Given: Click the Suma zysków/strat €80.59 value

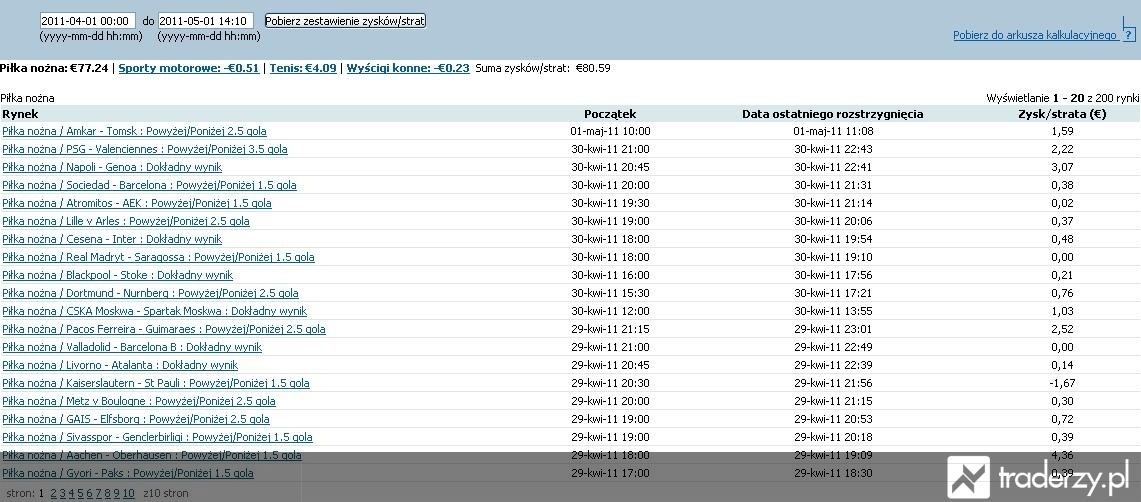Looking at the screenshot, I should click(593, 68).
